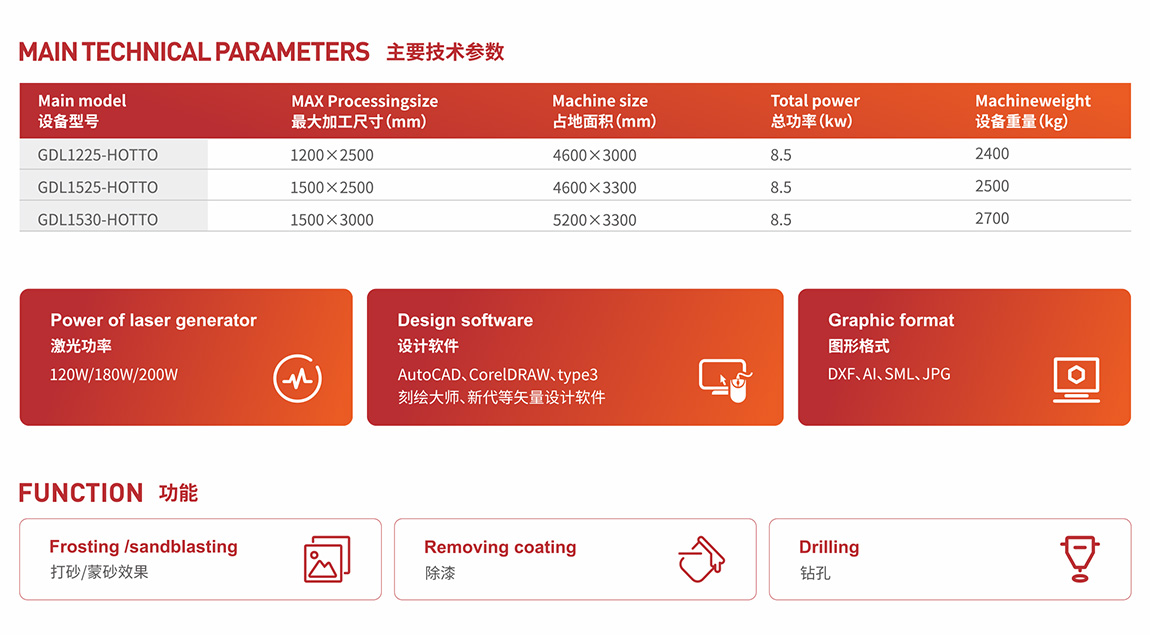Click the removing coating paint bucket icon
The image size is (1150, 635).
701,559
